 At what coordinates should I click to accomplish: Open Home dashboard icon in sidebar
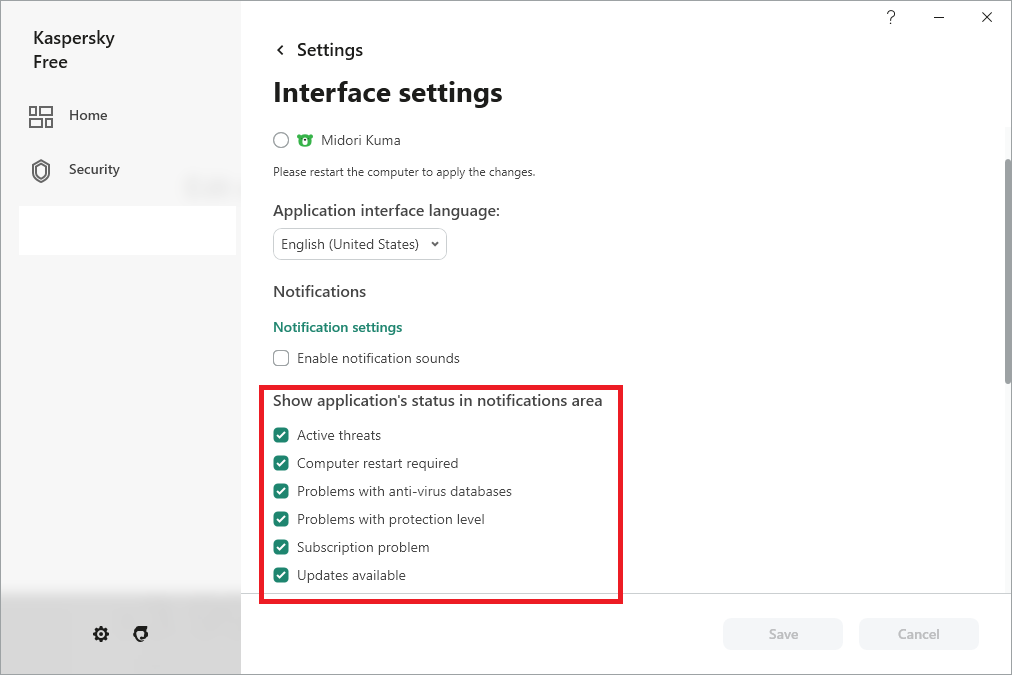[41, 117]
